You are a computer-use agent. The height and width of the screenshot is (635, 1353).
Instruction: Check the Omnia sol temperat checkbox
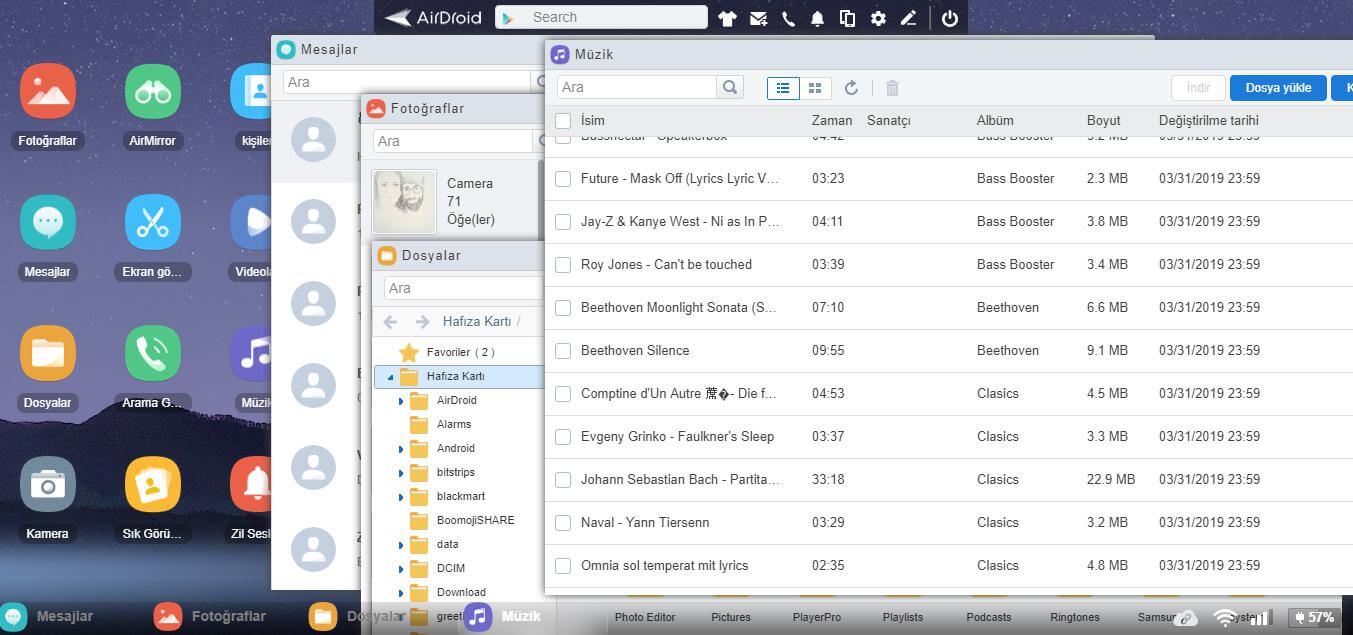563,566
